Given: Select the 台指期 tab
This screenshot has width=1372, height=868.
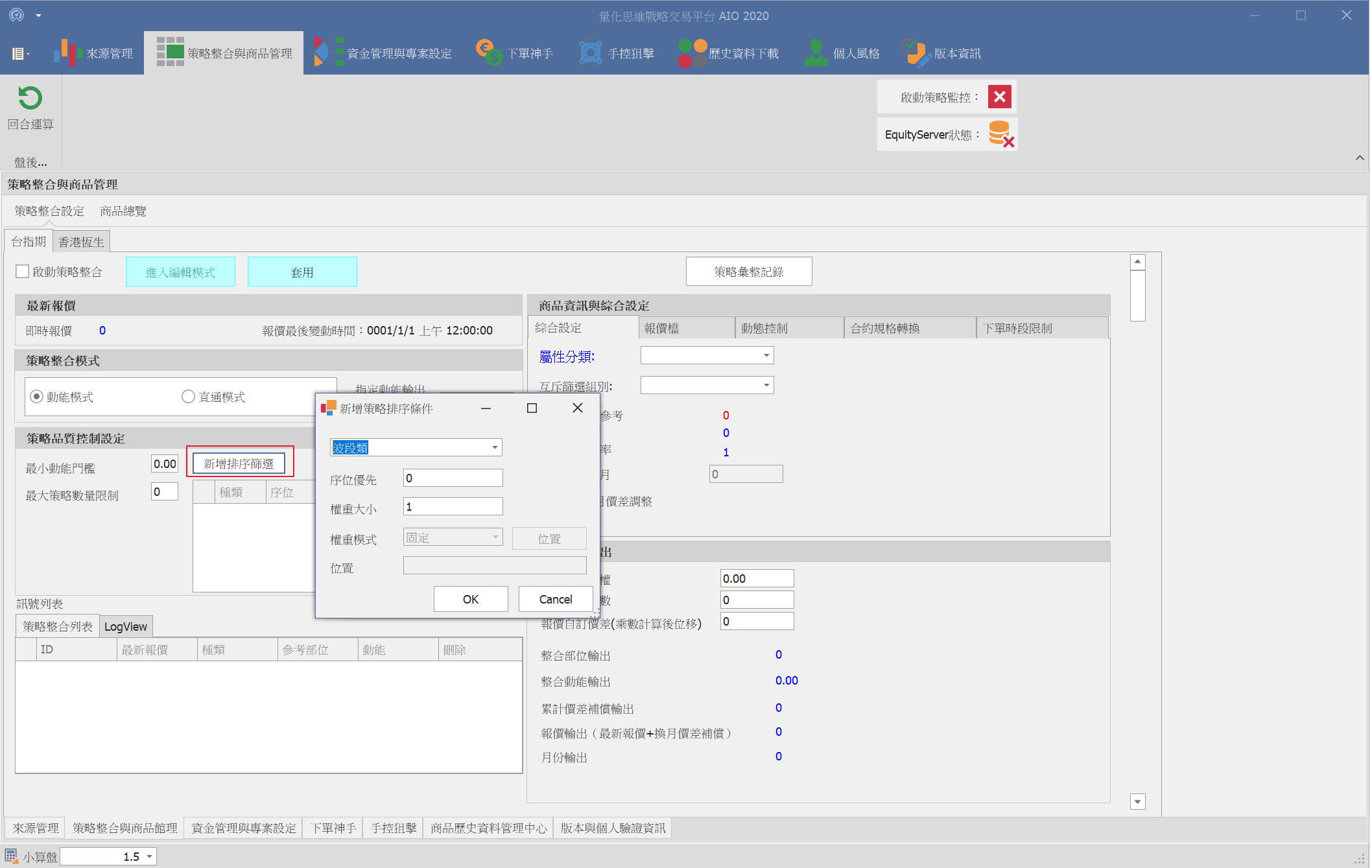Looking at the screenshot, I should (29, 241).
